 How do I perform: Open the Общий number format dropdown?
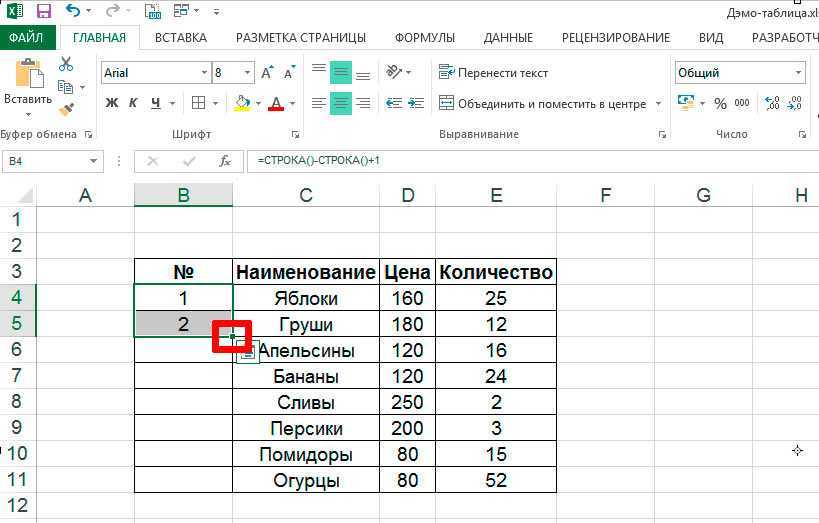[798, 73]
